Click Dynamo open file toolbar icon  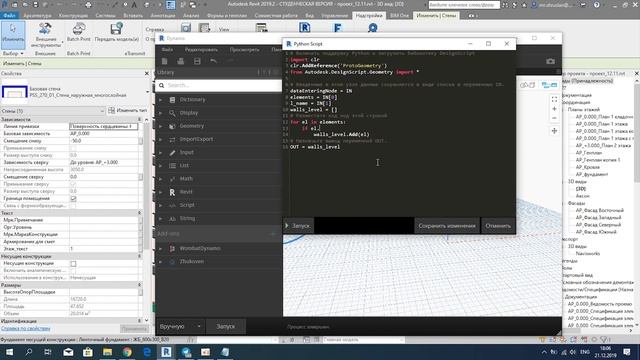[x=180, y=61]
